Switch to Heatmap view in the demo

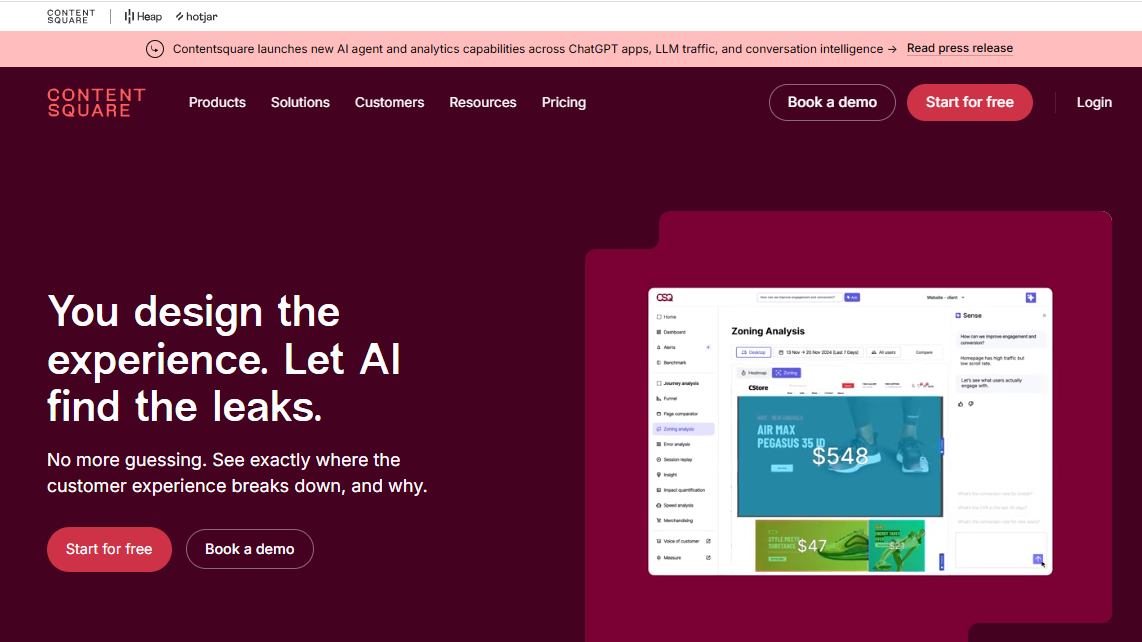coord(754,372)
